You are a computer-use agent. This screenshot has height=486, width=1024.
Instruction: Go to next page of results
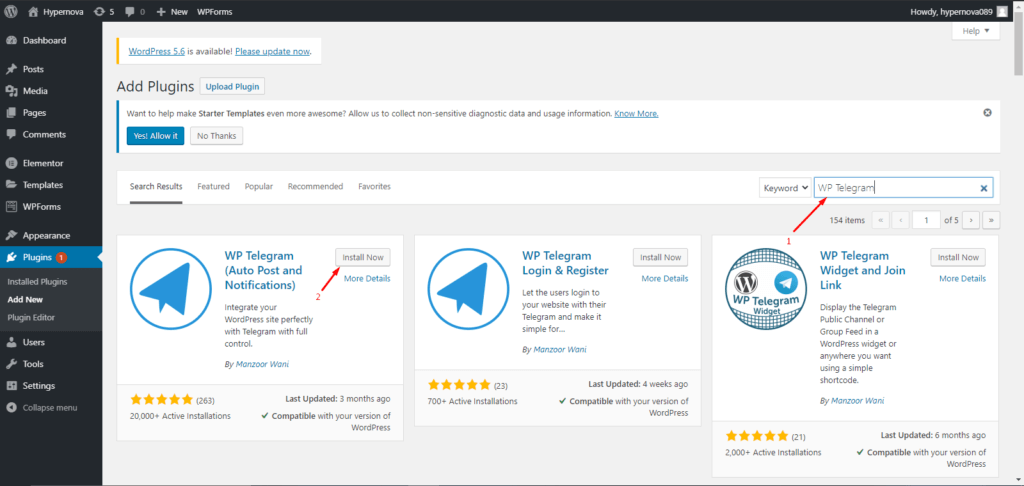point(971,220)
